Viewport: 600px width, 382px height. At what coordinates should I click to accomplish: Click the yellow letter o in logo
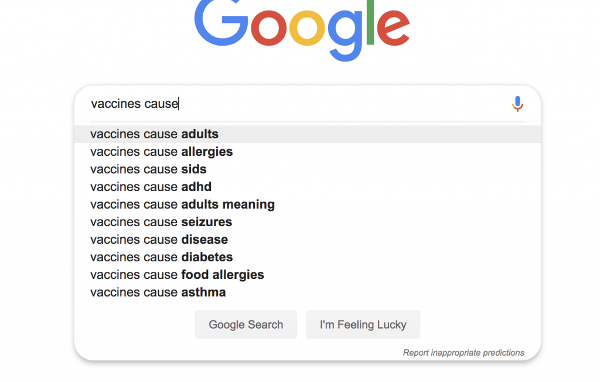click(x=307, y=28)
